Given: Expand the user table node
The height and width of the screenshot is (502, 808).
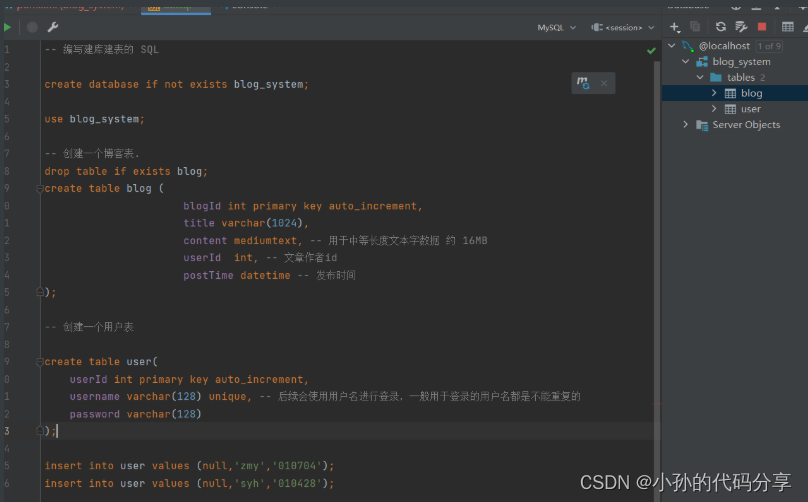Looking at the screenshot, I should pos(714,109).
